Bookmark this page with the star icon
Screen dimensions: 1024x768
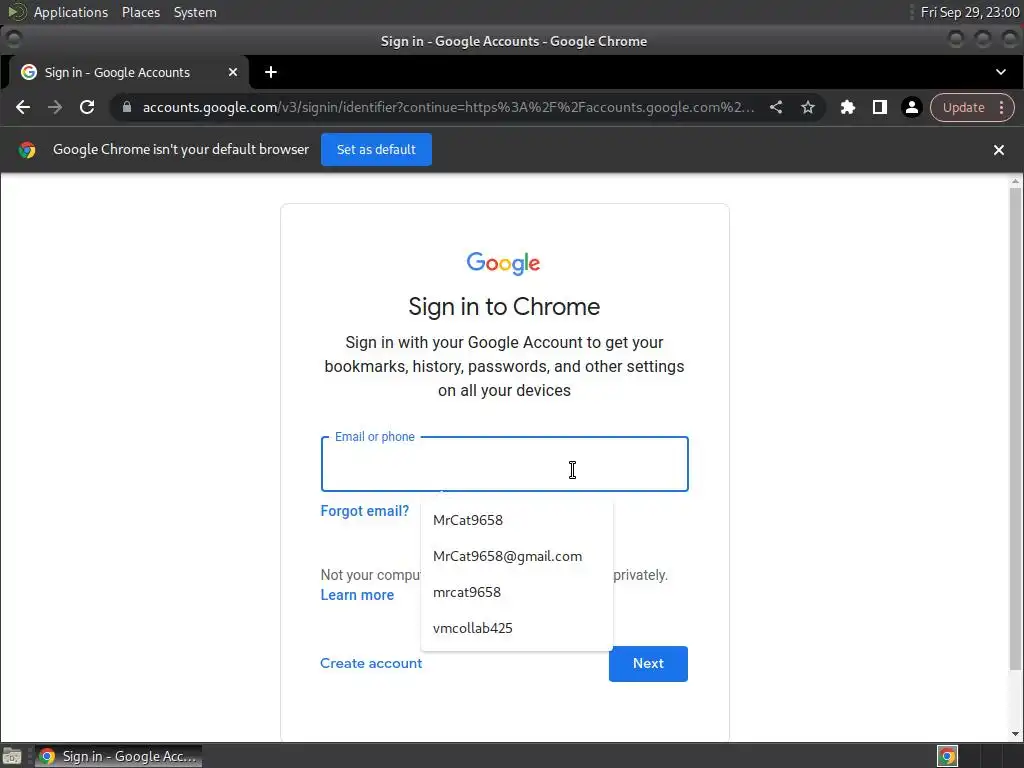[x=808, y=107]
